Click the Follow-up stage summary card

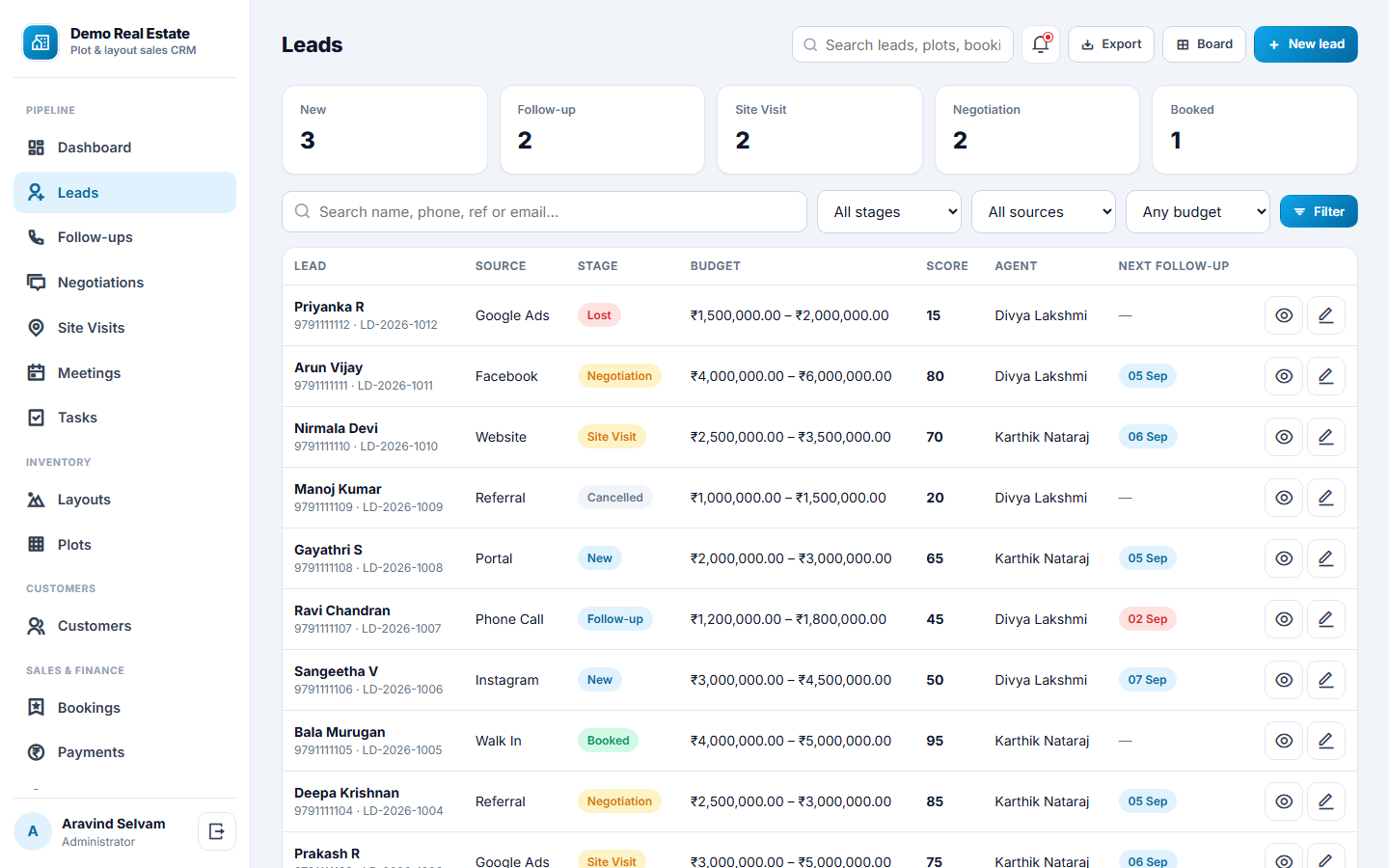tap(602, 130)
